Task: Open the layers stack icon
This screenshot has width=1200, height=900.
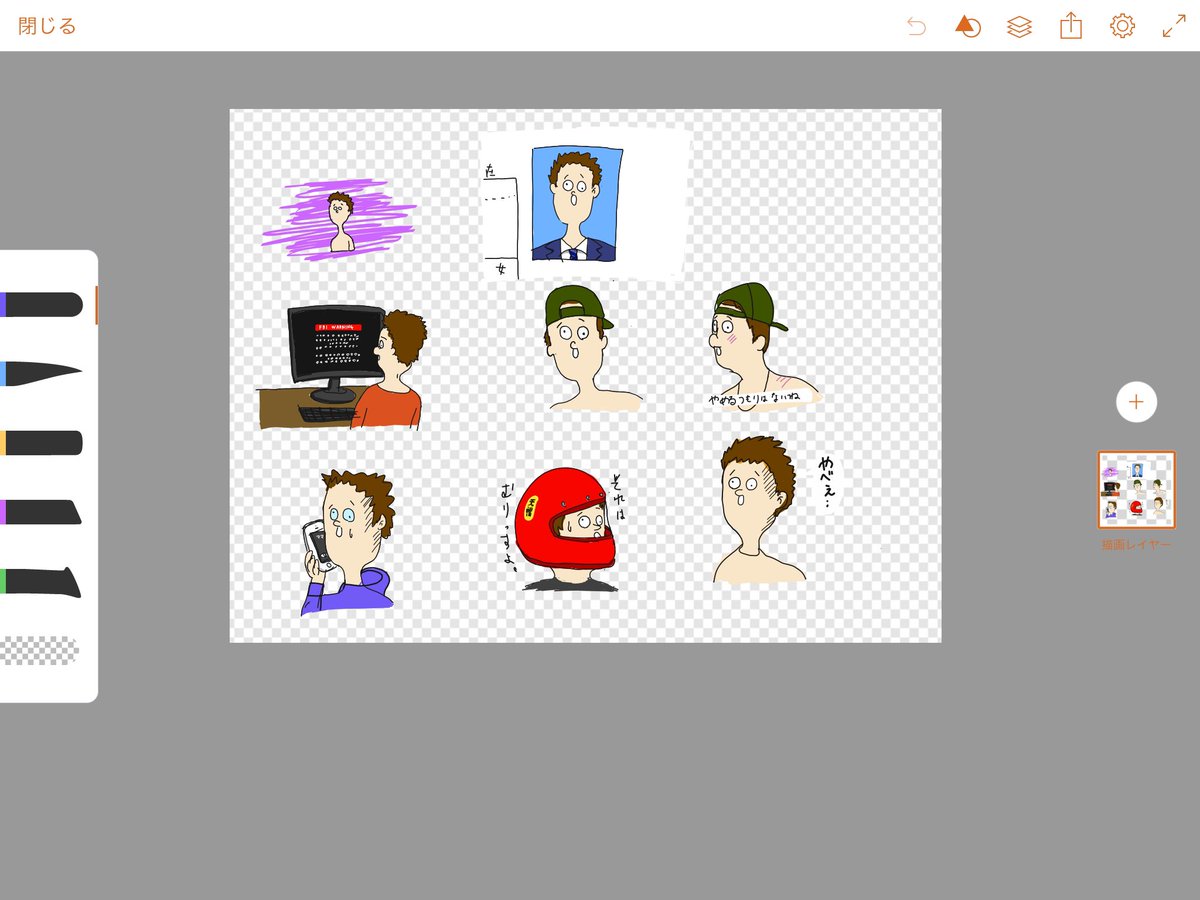Action: (1019, 26)
